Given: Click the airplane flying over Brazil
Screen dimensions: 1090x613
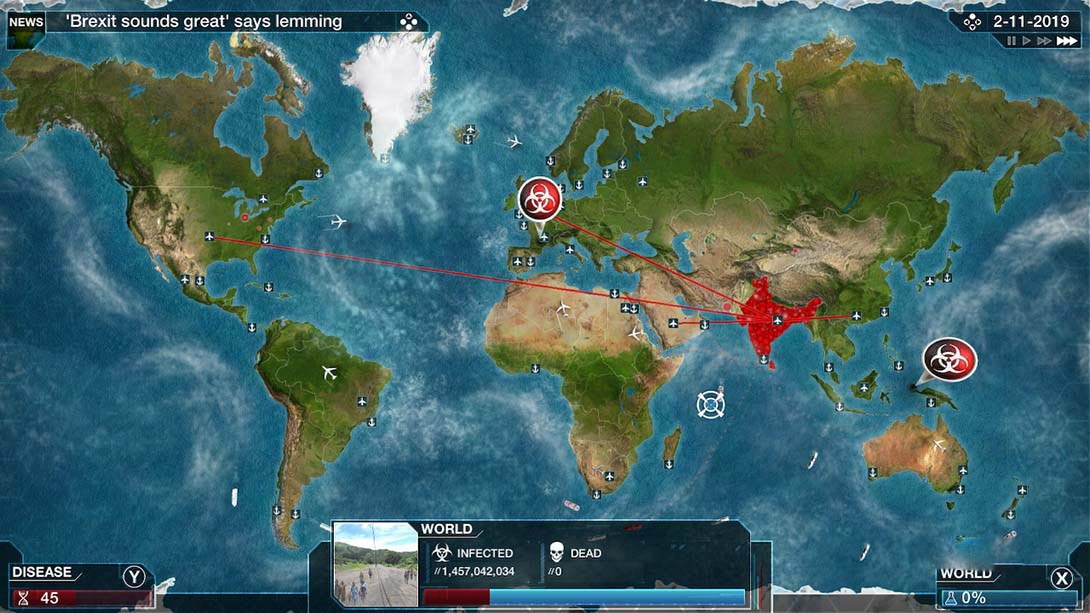Looking at the screenshot, I should pyautogui.click(x=330, y=373).
